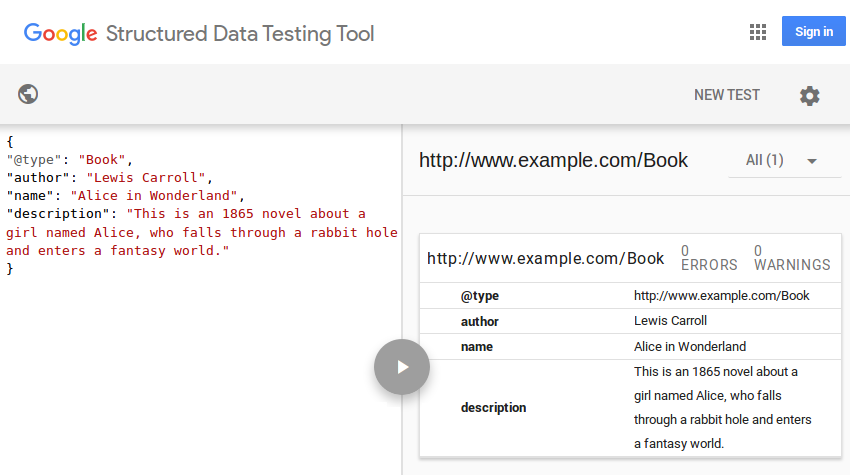Click the closing brace in the code editor
Viewport: 850px width, 475px height.
[x=10, y=268]
